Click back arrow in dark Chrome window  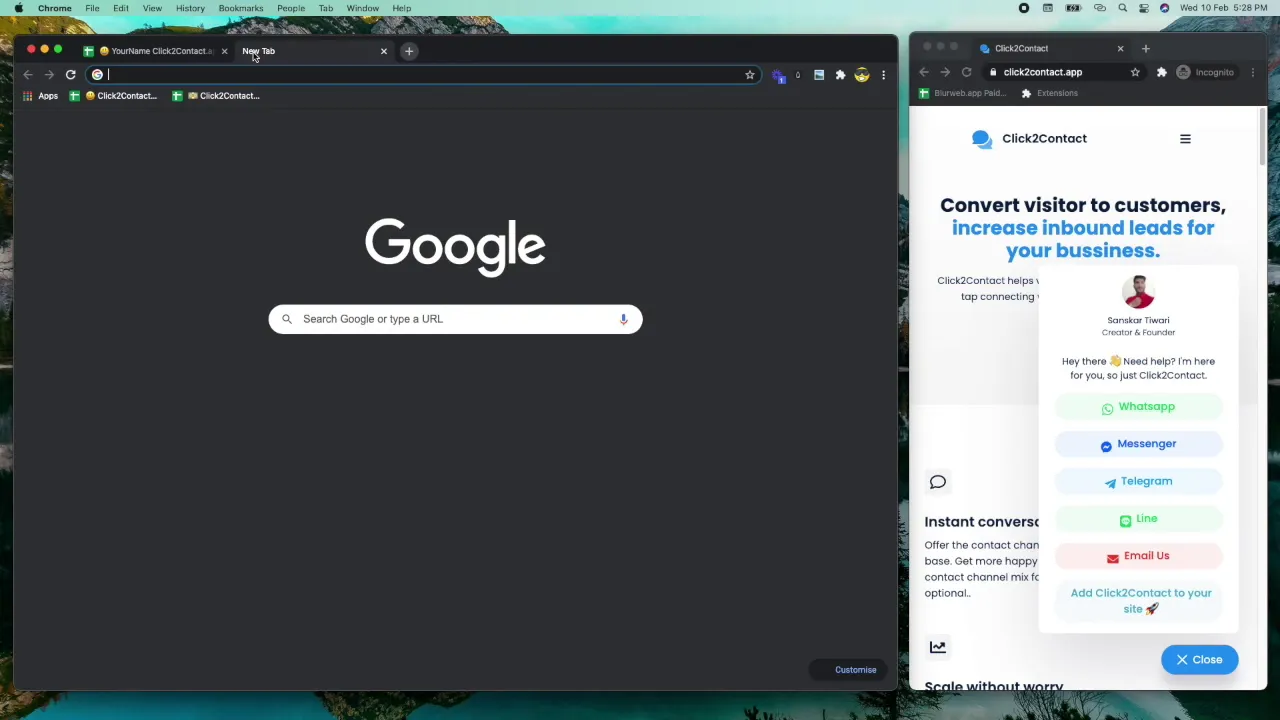tap(28, 75)
